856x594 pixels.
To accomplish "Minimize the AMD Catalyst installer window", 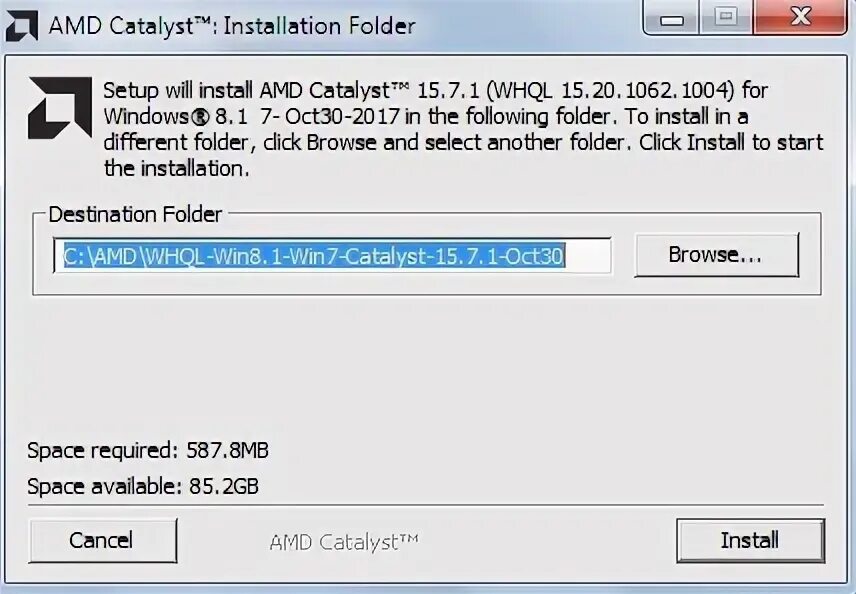I will tap(672, 17).
